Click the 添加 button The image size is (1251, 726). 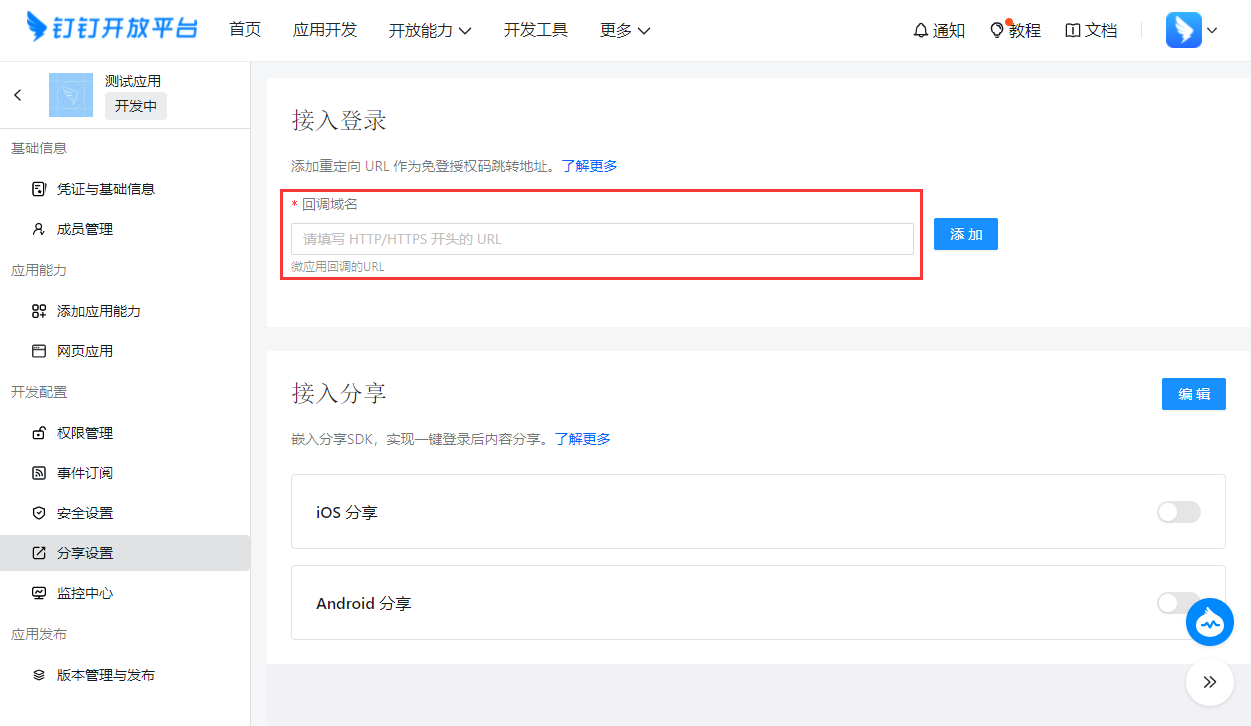coord(965,234)
